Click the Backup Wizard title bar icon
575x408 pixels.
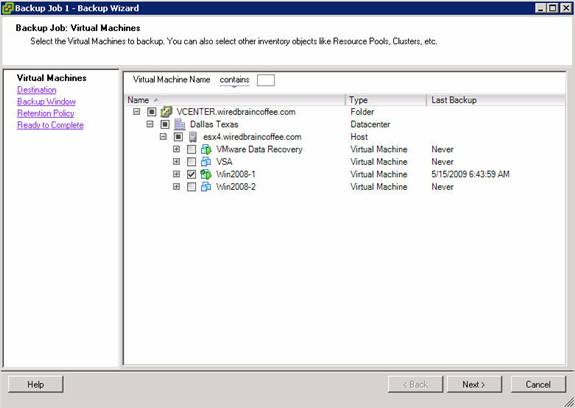[7, 8]
